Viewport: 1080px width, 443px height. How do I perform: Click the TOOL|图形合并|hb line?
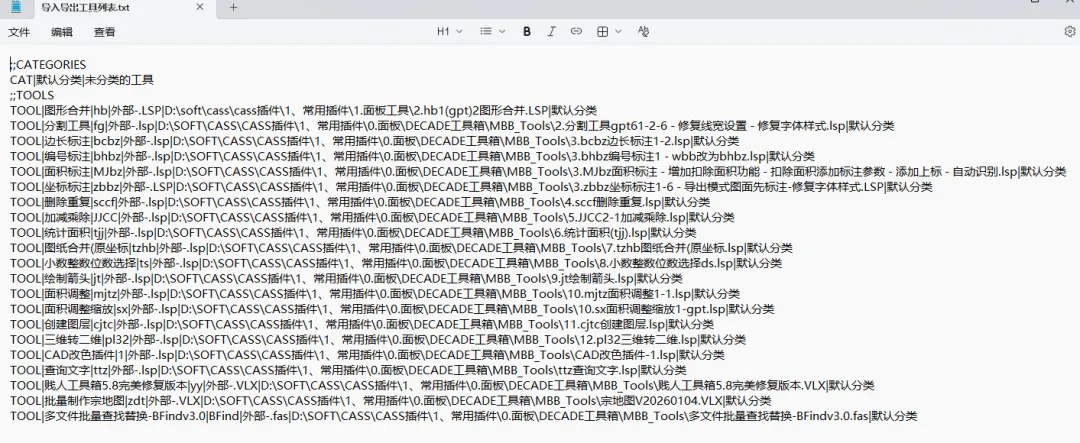303,110
